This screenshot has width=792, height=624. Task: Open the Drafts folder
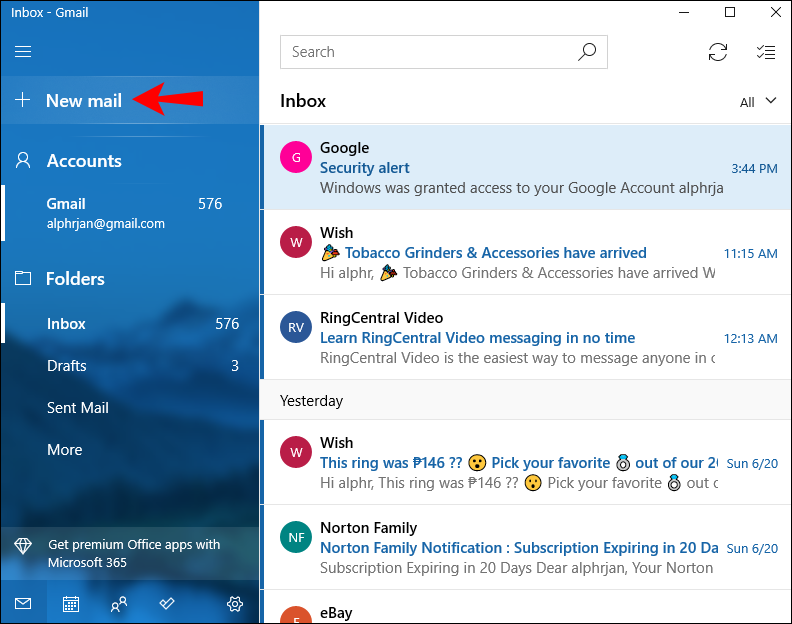130,365
